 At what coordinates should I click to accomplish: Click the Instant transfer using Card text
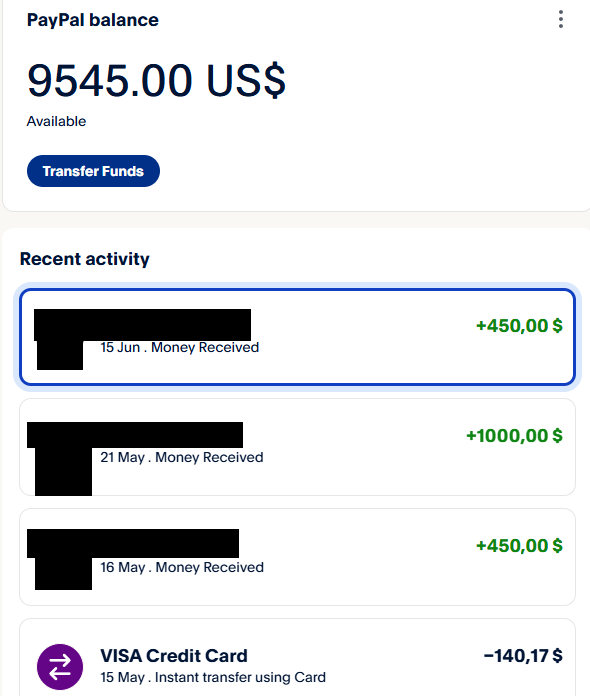coord(240,677)
